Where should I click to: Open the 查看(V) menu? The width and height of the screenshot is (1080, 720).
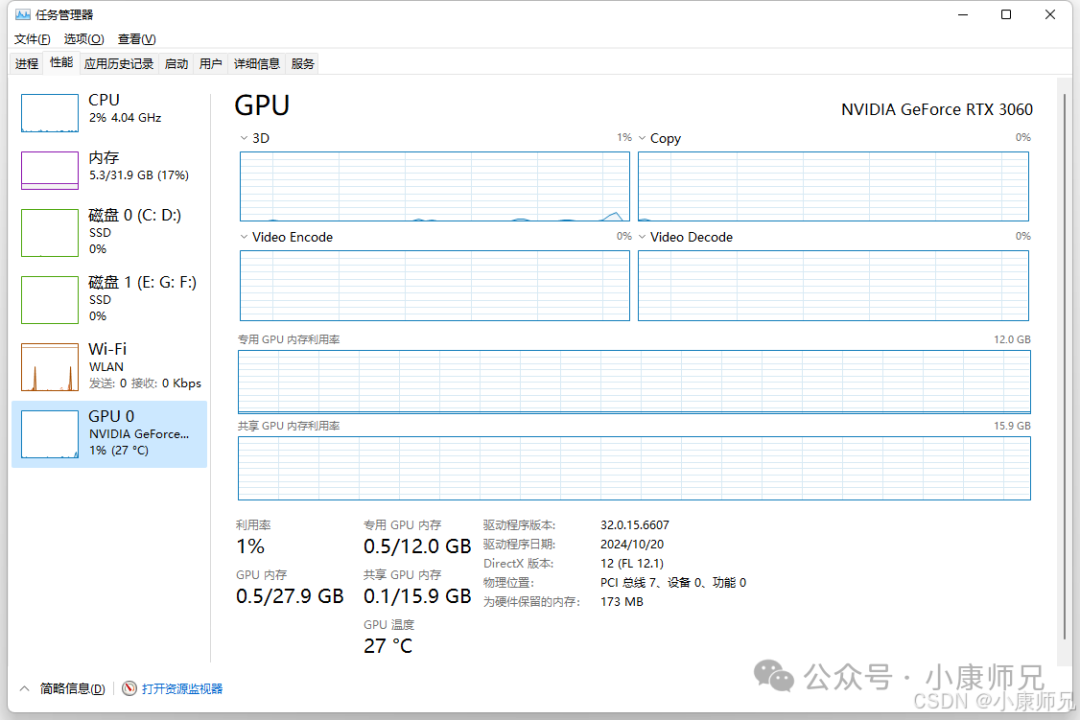click(137, 39)
